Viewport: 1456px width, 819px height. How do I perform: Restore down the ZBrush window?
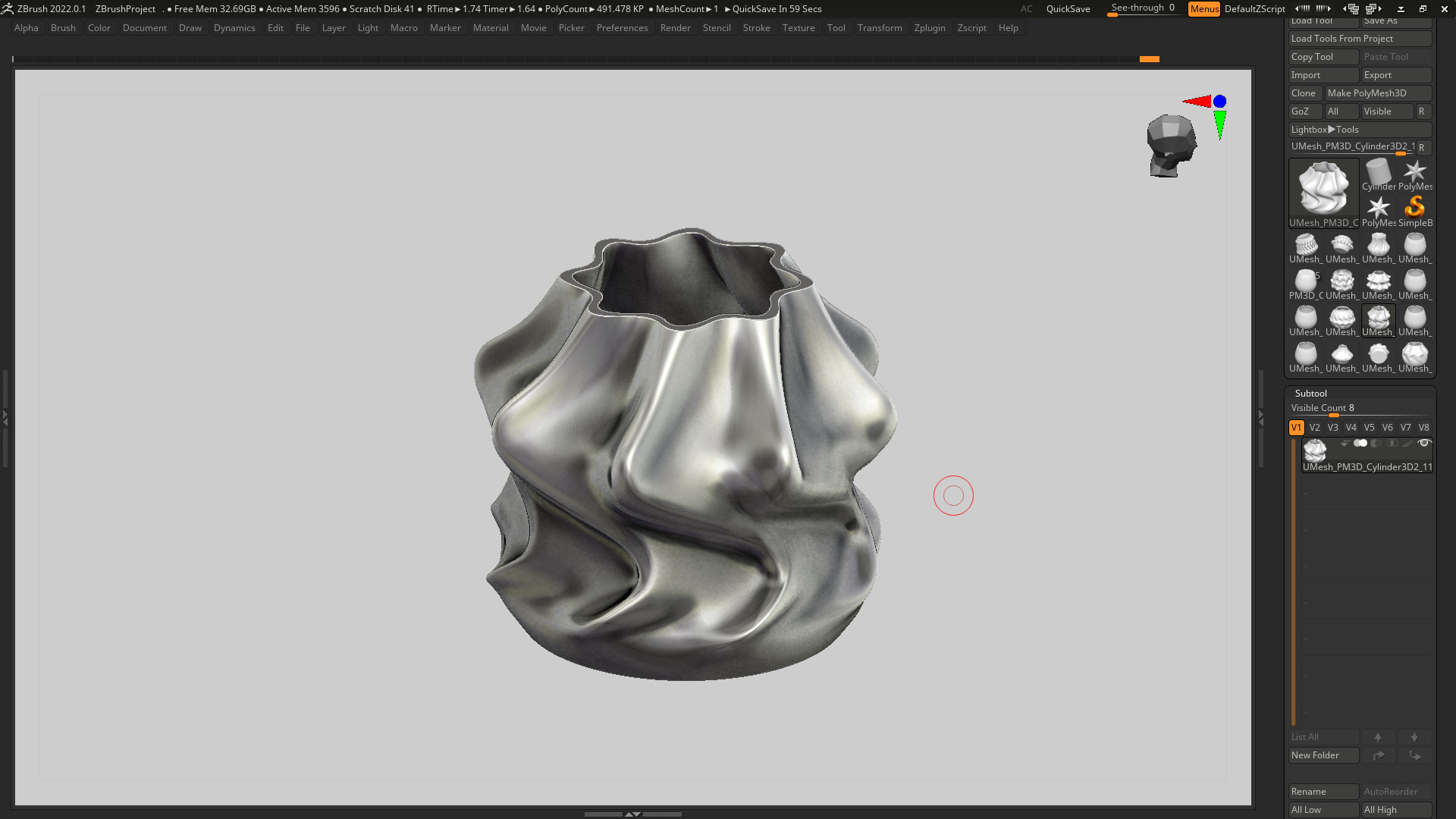click(1423, 9)
